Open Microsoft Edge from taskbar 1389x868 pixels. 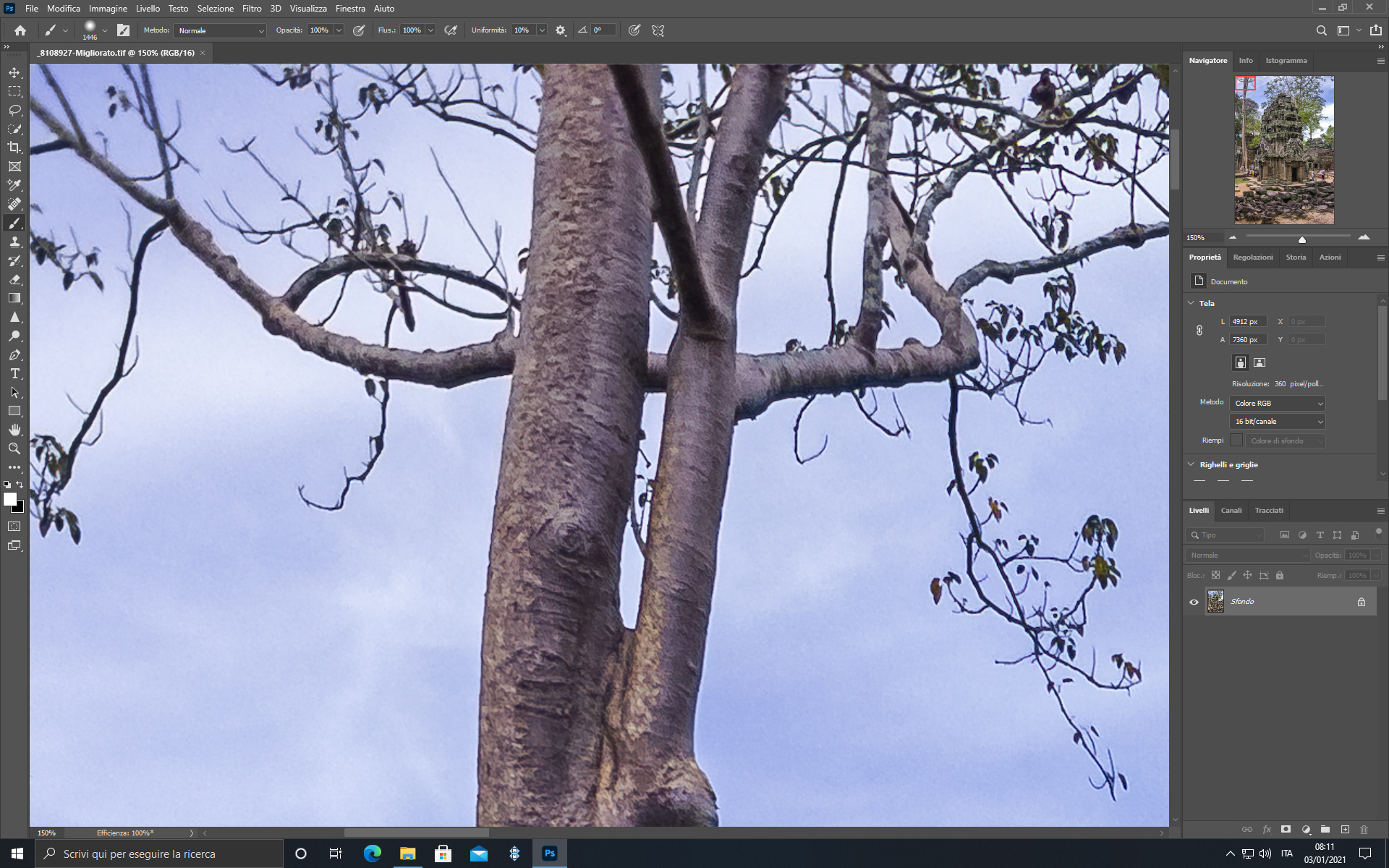[372, 854]
